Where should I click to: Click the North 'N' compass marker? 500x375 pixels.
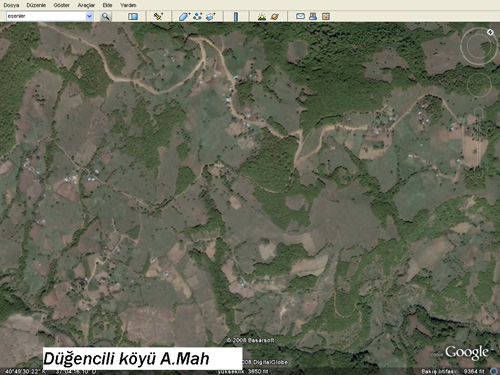coord(490,32)
